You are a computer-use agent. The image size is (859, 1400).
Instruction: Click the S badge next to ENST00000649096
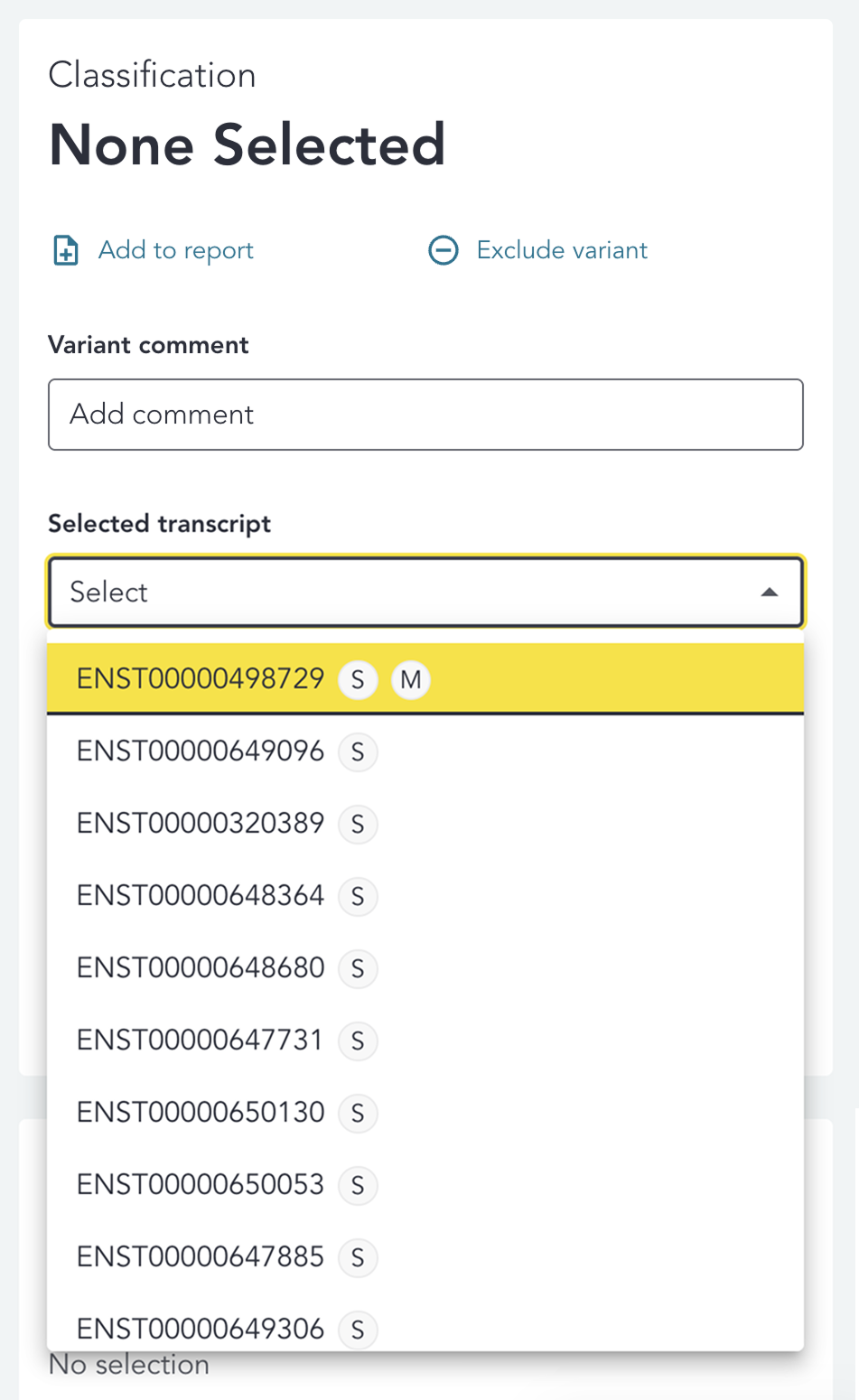click(358, 751)
